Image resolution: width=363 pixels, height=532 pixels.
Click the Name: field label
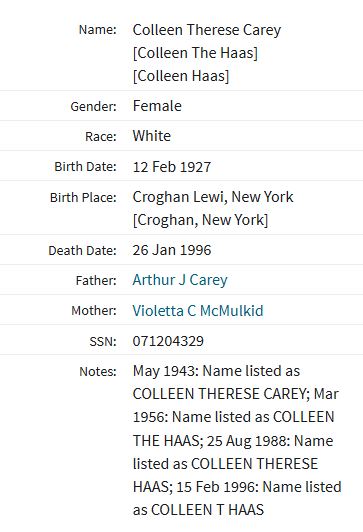97,30
